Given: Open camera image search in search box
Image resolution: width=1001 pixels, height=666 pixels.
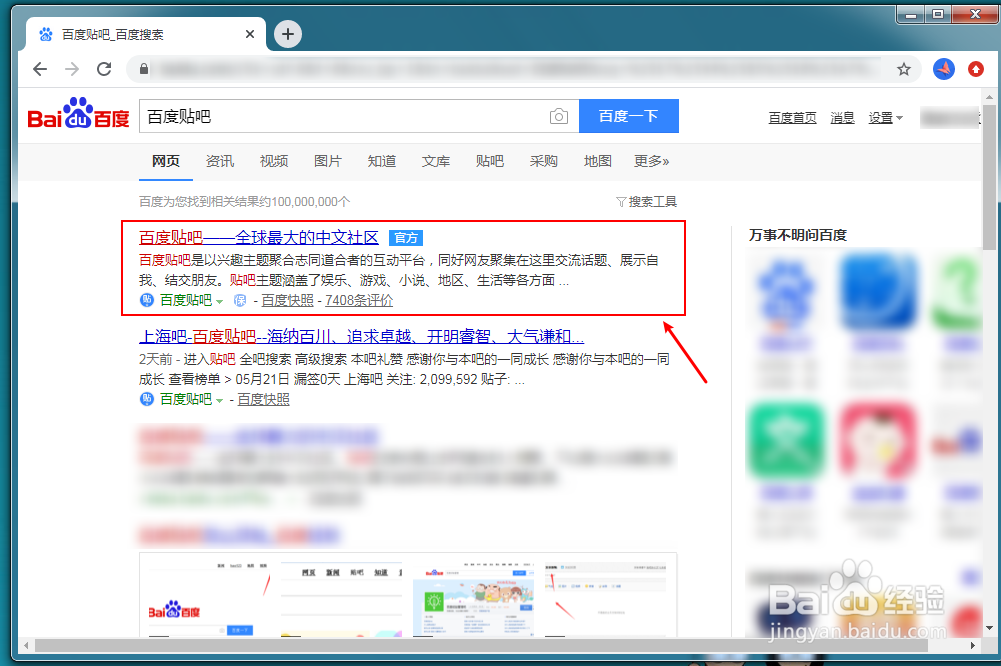Looking at the screenshot, I should pos(559,116).
